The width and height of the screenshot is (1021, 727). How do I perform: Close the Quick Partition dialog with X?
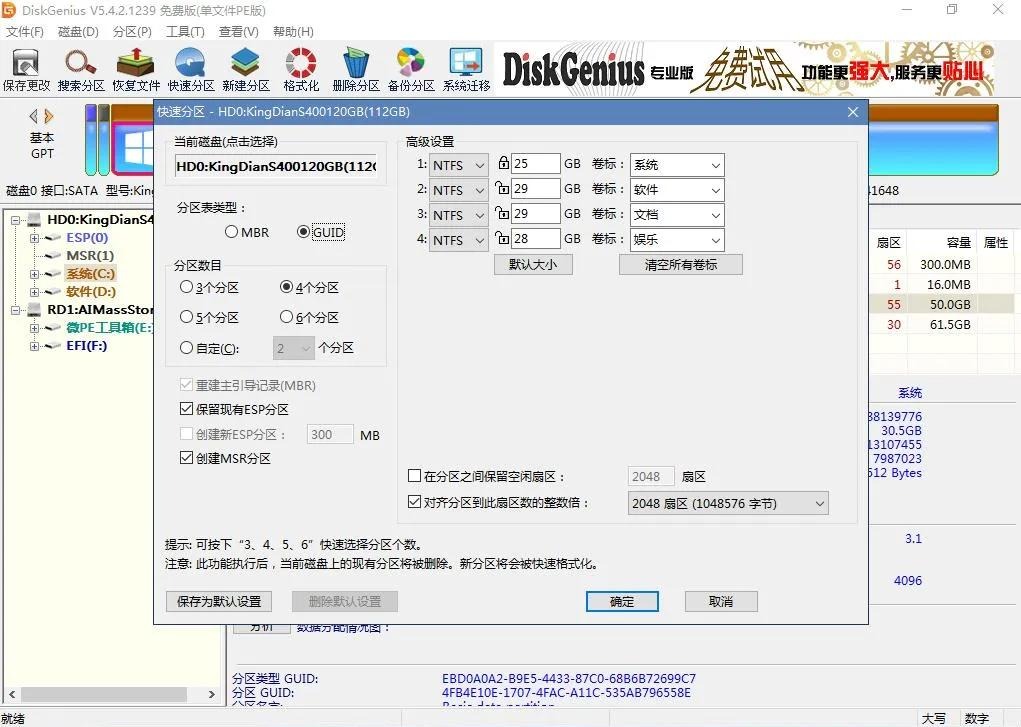853,112
